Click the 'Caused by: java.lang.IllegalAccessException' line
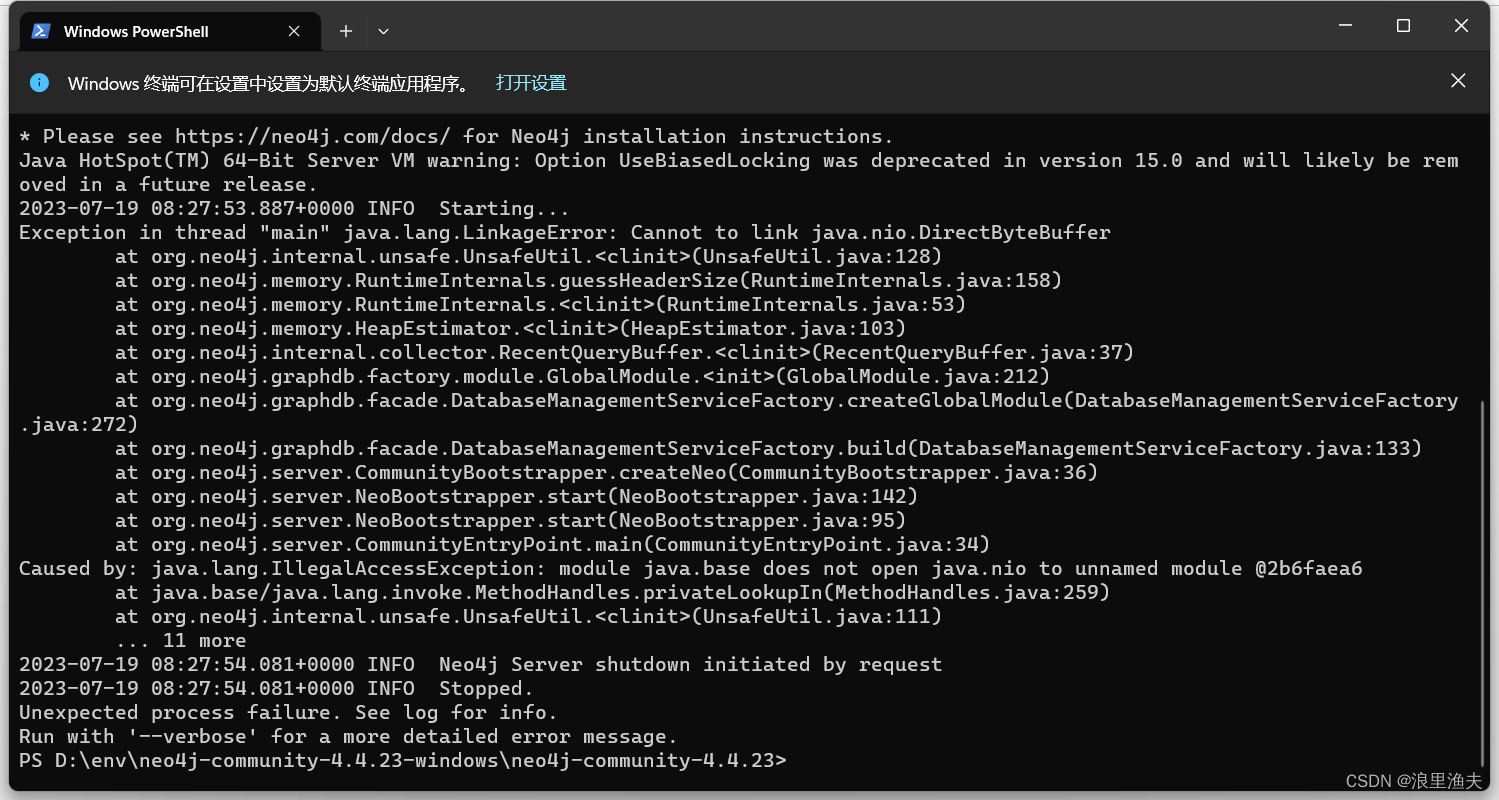 pyautogui.click(x=691, y=568)
